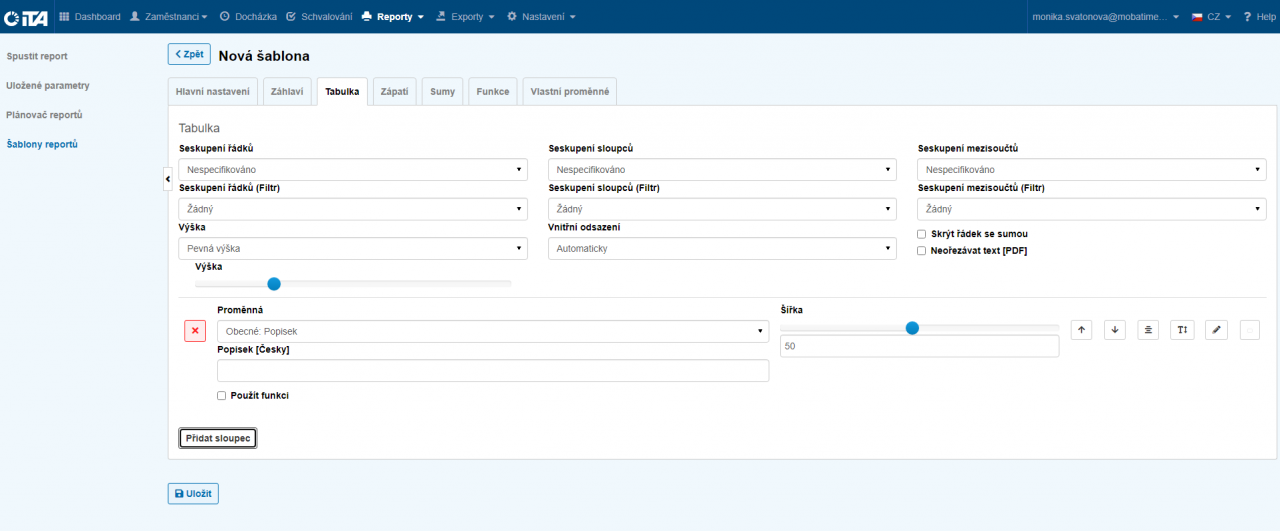Check the Použít funkci checkbox
The width and height of the screenshot is (1280, 531).
point(222,396)
